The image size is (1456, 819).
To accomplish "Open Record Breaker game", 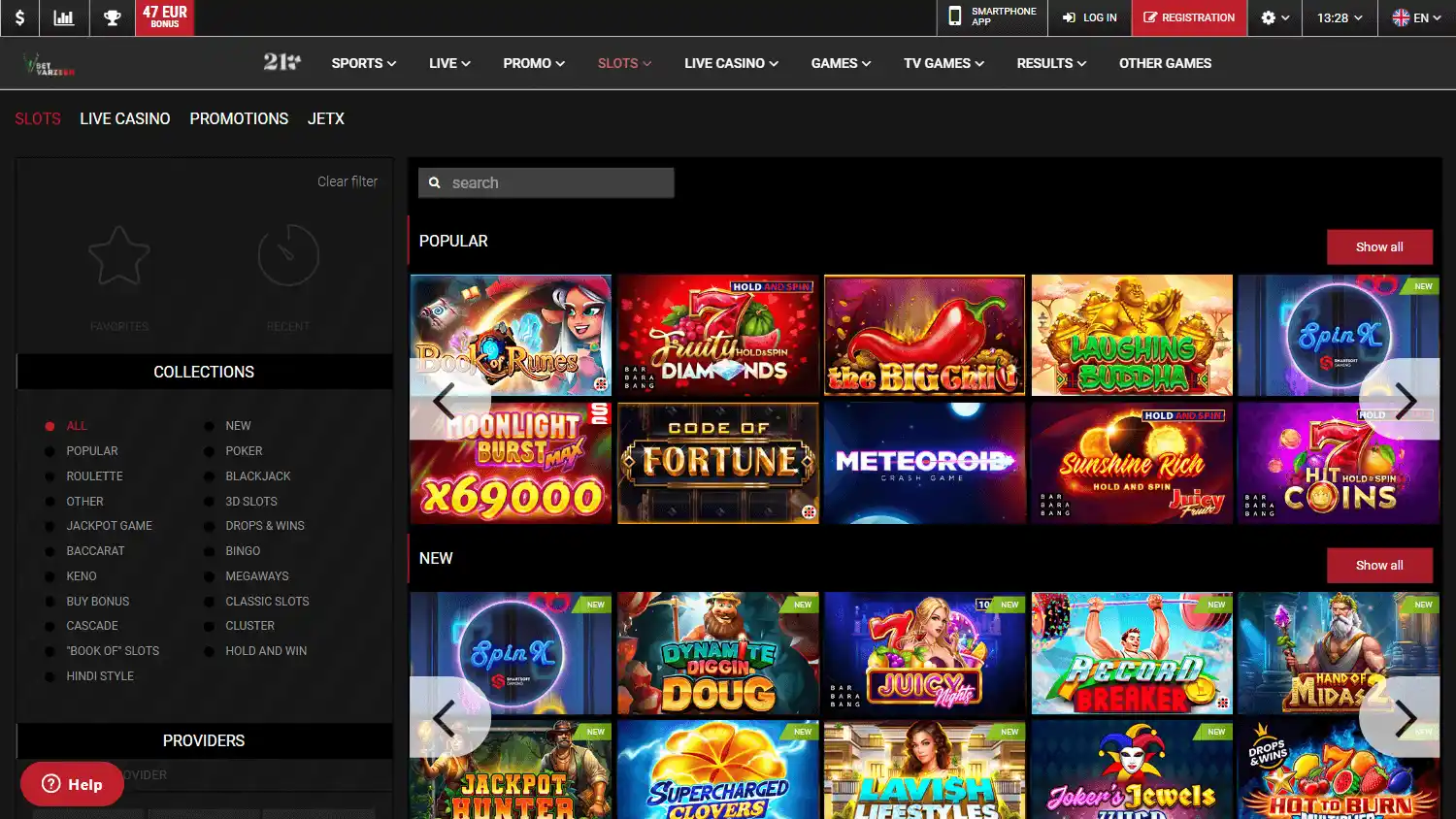I will tap(1132, 654).
